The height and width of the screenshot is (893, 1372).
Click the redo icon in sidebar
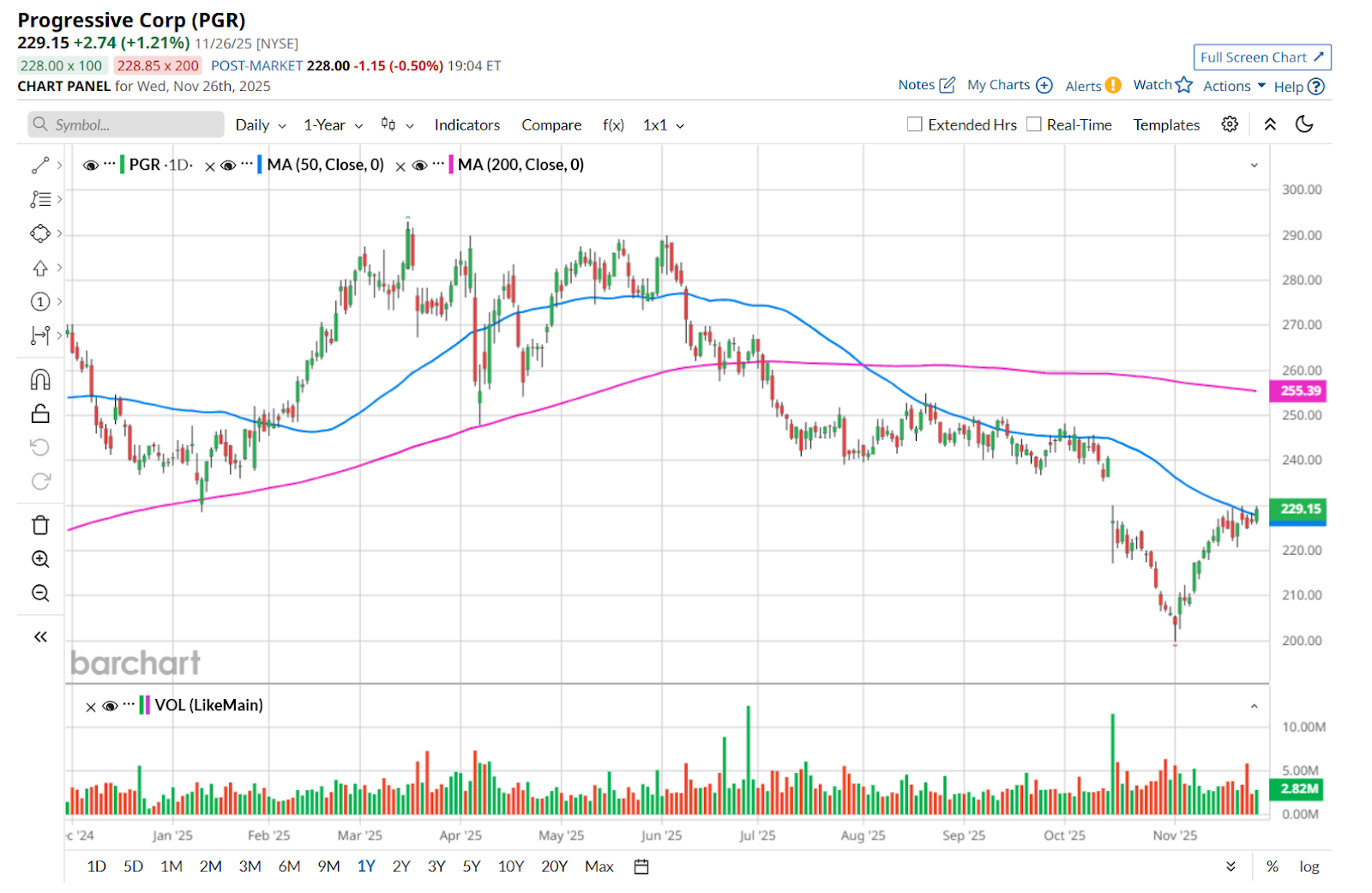pyautogui.click(x=40, y=481)
